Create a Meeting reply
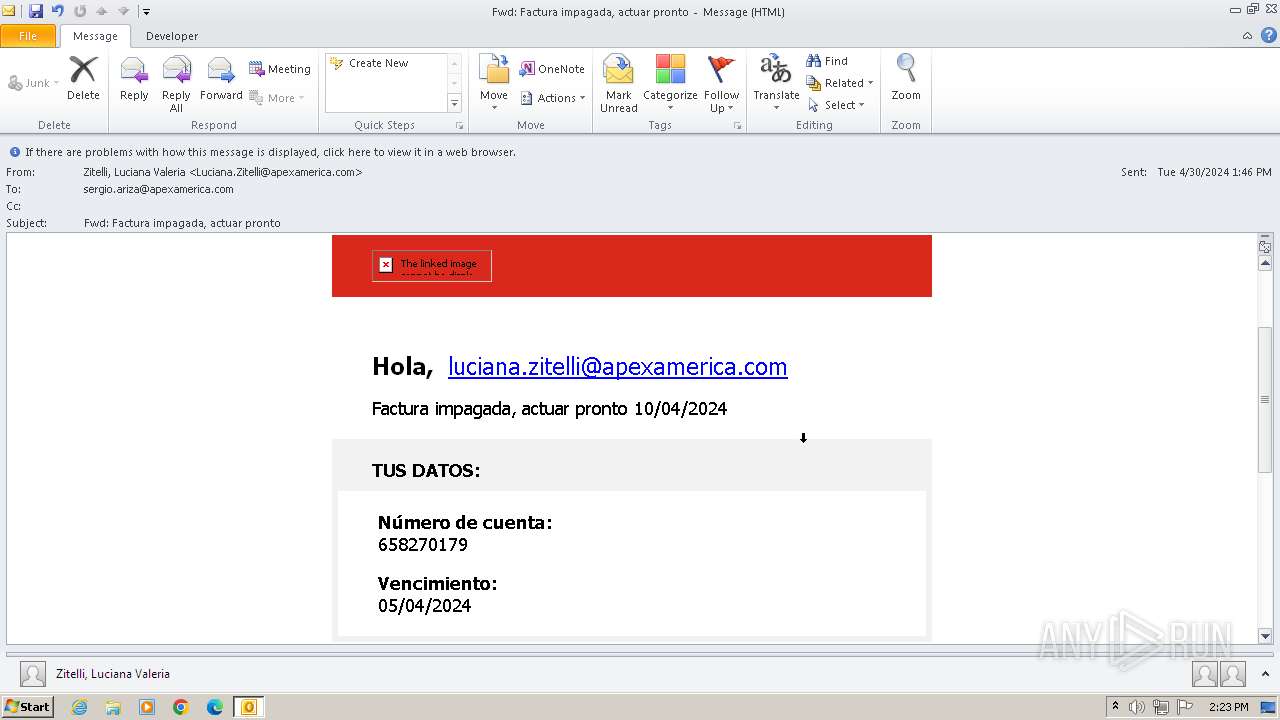 click(x=280, y=69)
